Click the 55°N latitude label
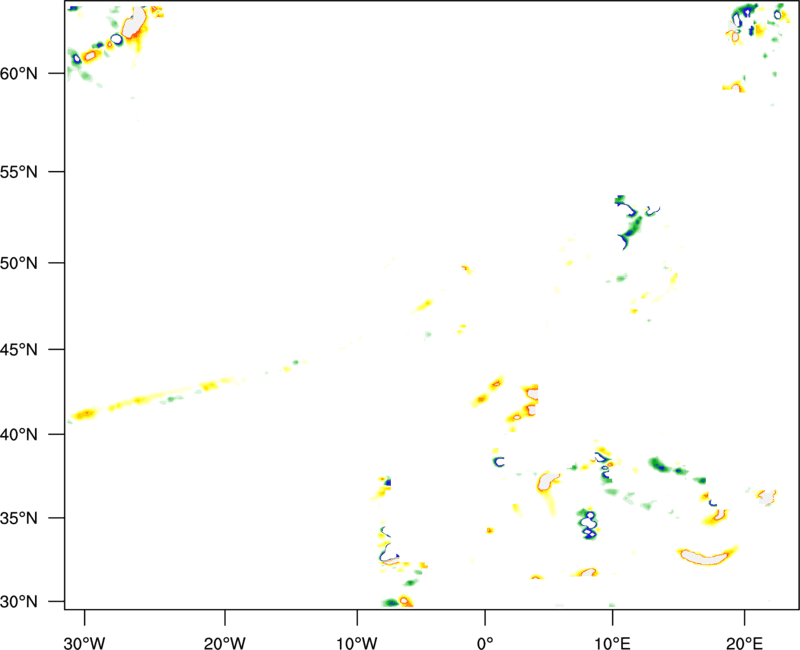 click(19, 171)
